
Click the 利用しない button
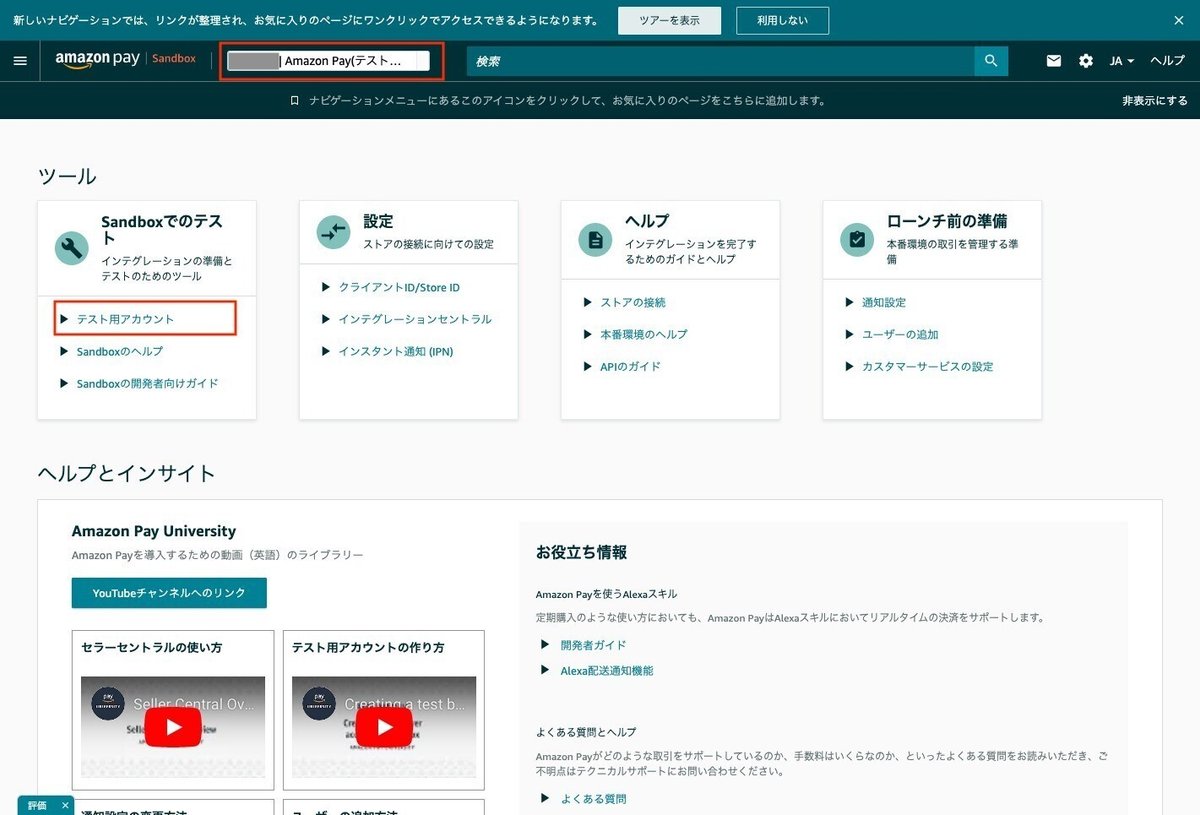coord(783,20)
